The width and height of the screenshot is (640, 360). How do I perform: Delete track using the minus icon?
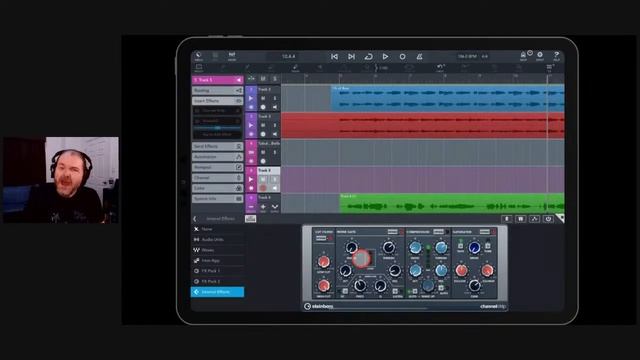[x=251, y=207]
